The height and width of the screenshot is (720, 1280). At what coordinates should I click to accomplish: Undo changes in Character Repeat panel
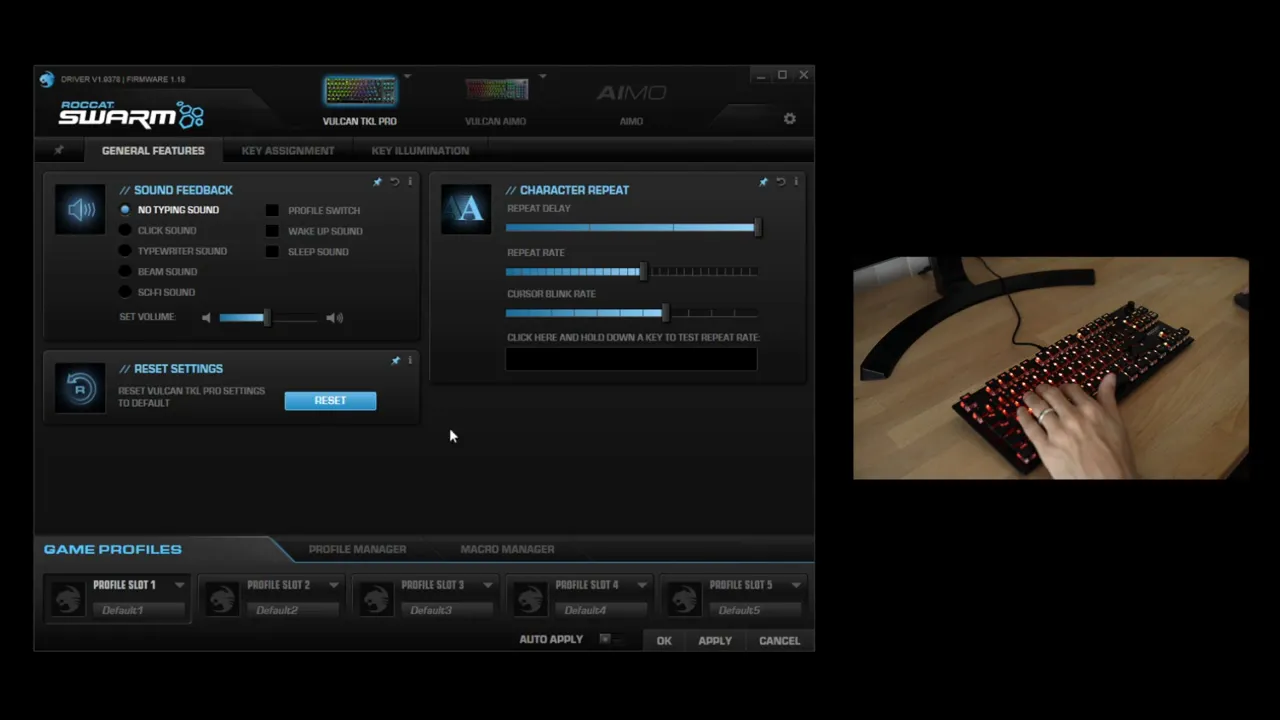(x=780, y=182)
